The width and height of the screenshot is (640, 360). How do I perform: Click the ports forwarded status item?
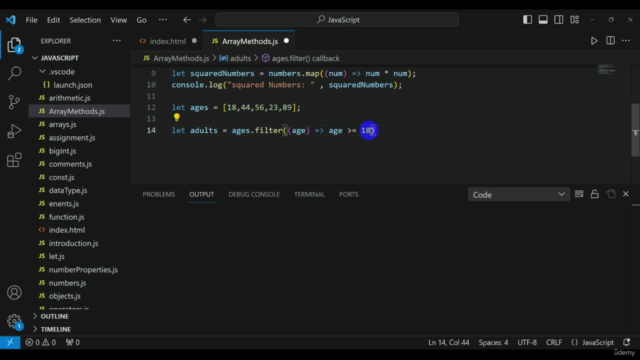click(x=73, y=342)
